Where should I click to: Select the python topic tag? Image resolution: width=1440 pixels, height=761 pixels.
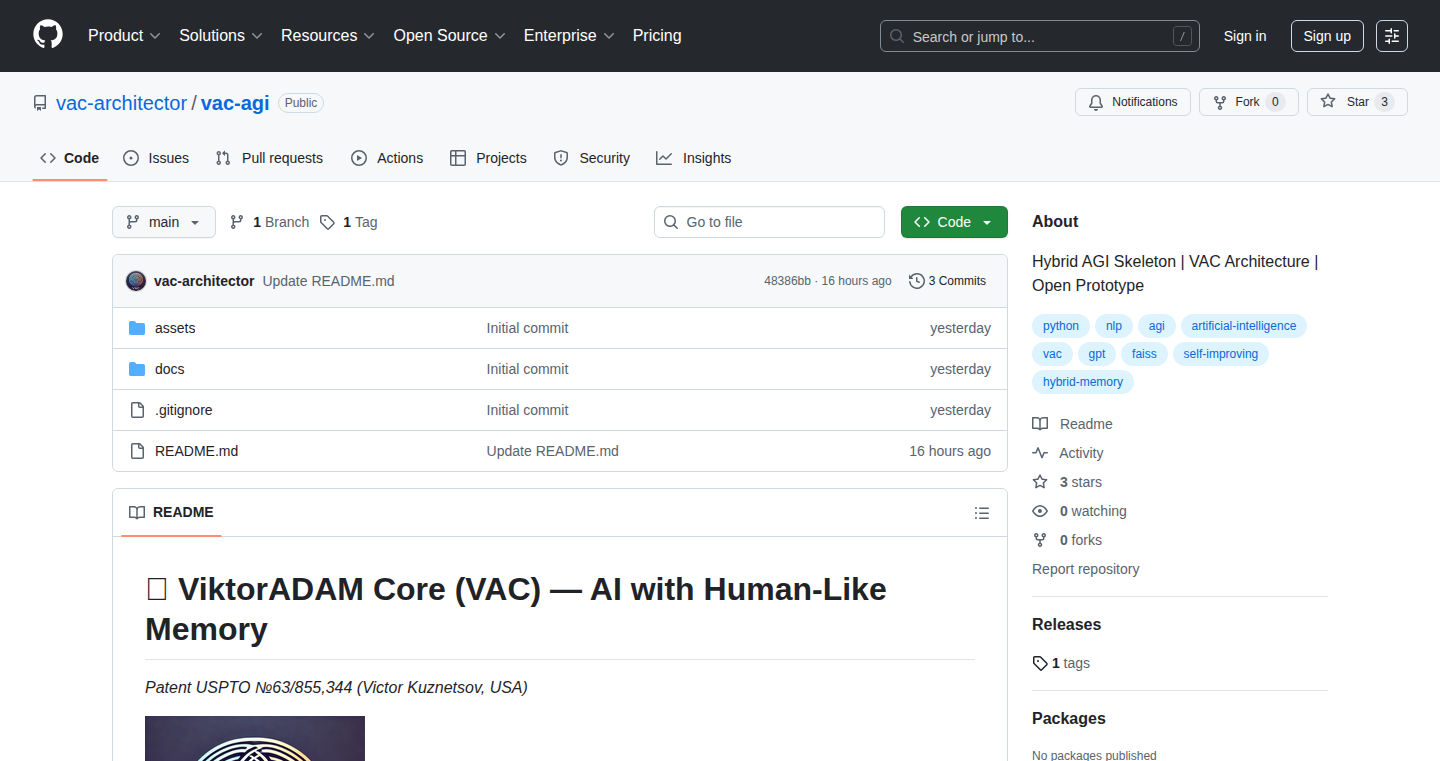pyautogui.click(x=1061, y=326)
